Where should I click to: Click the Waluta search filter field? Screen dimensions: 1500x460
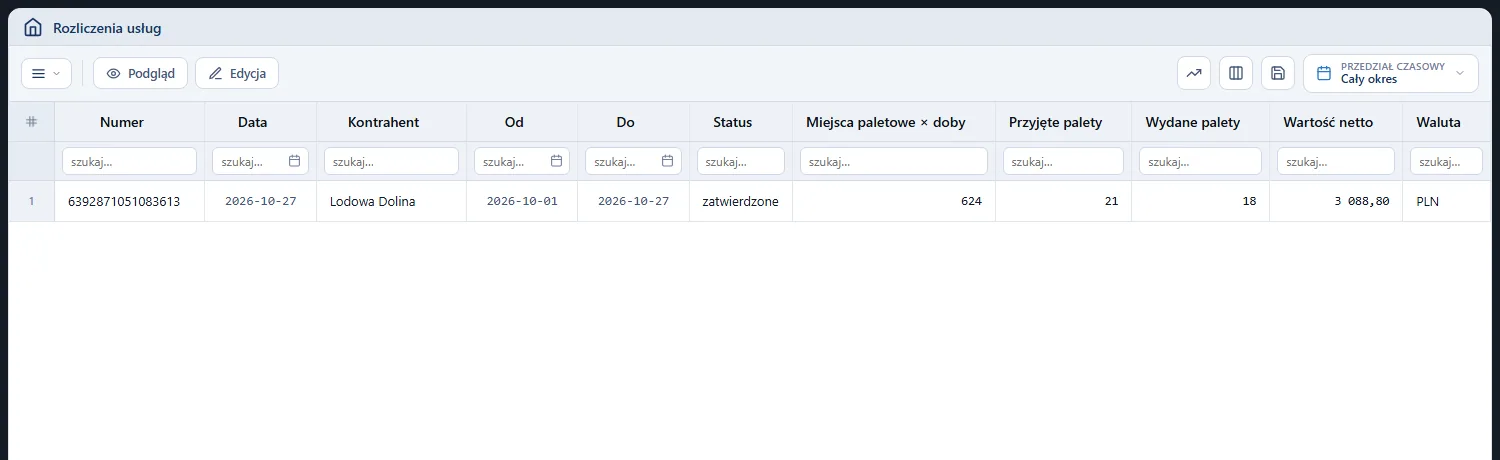point(1446,161)
